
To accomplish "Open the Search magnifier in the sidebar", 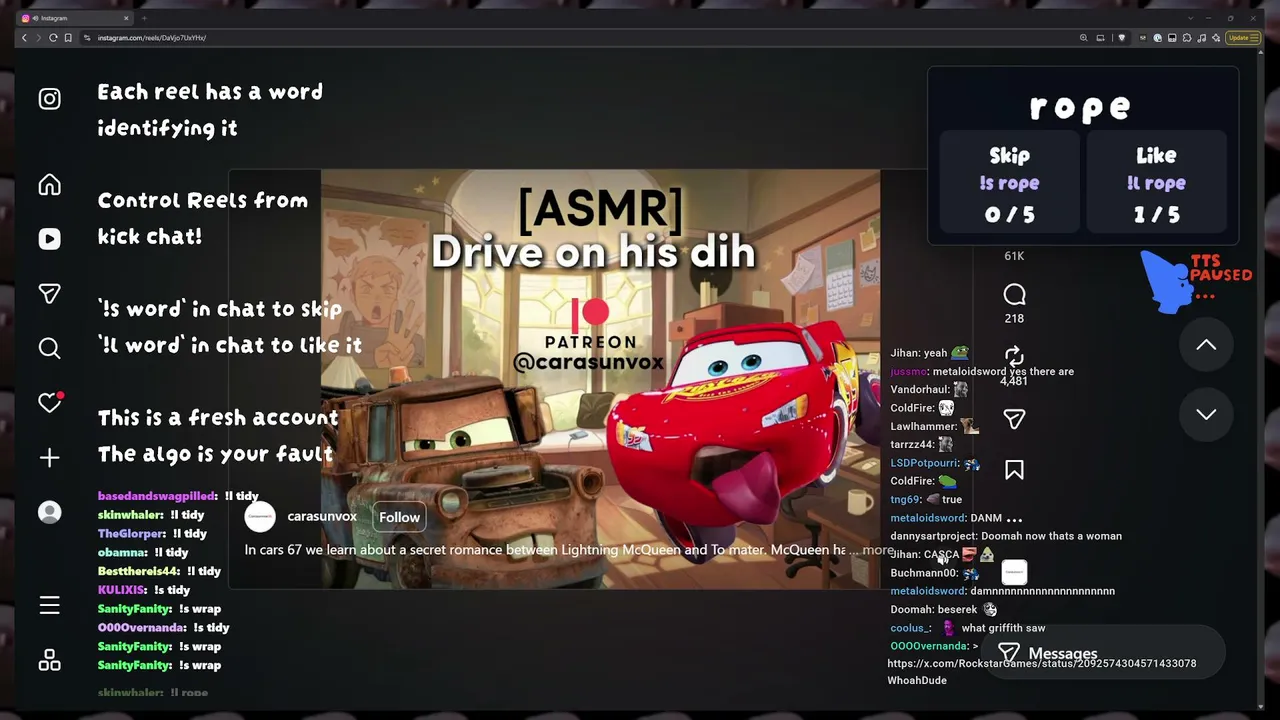I will [49, 348].
